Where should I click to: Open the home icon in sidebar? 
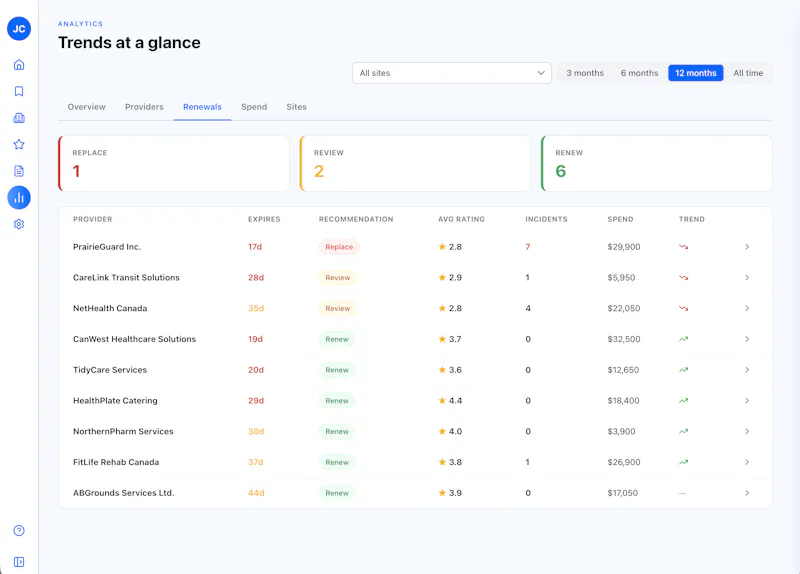pos(19,65)
